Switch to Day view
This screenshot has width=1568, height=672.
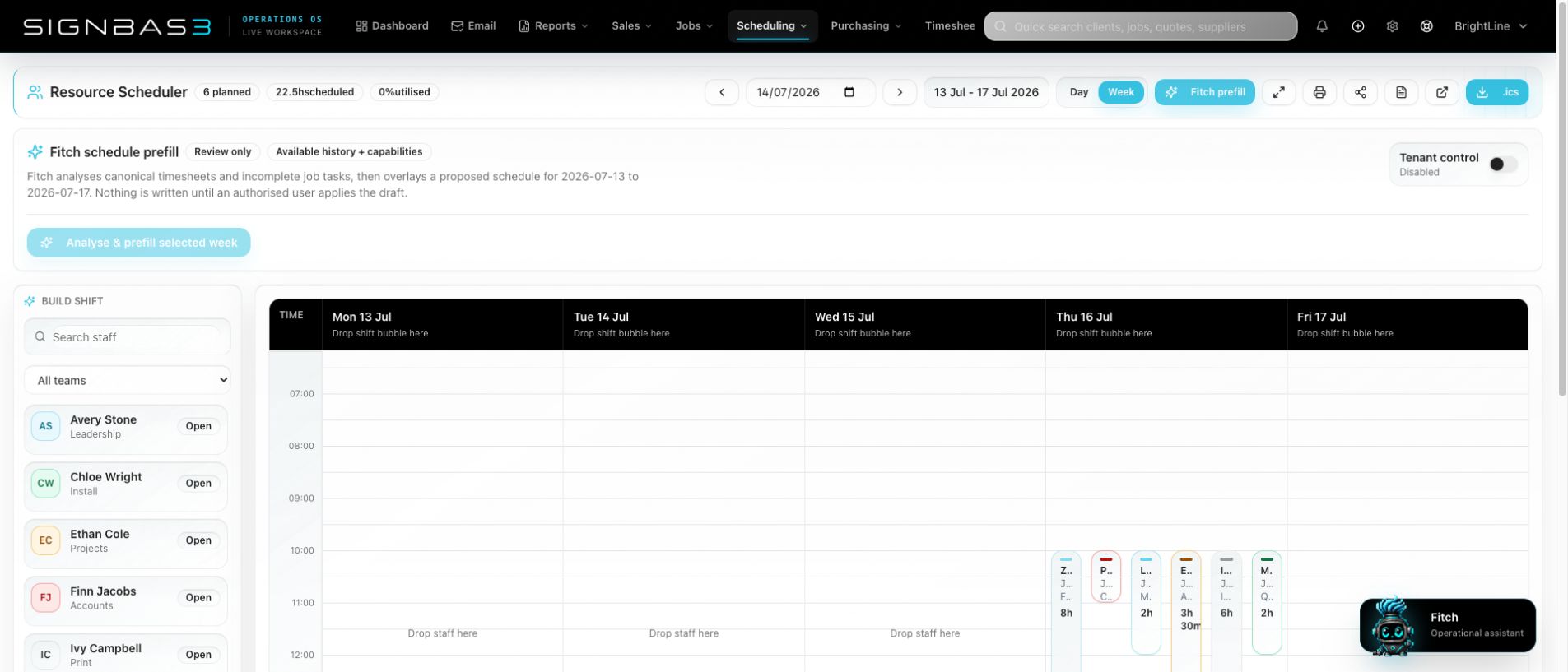1079,92
